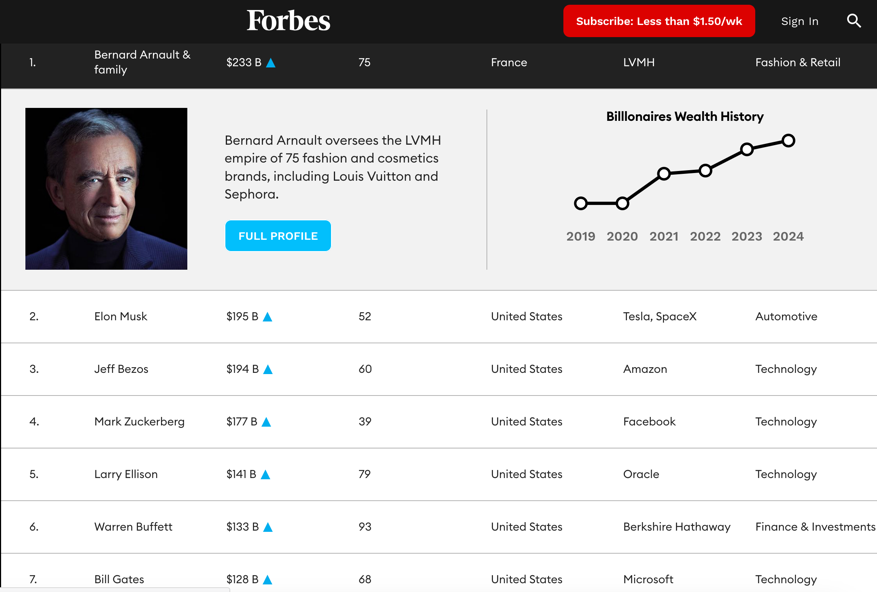The image size is (877, 592).
Task: Open the Warren Buffett row
Action: click(133, 527)
